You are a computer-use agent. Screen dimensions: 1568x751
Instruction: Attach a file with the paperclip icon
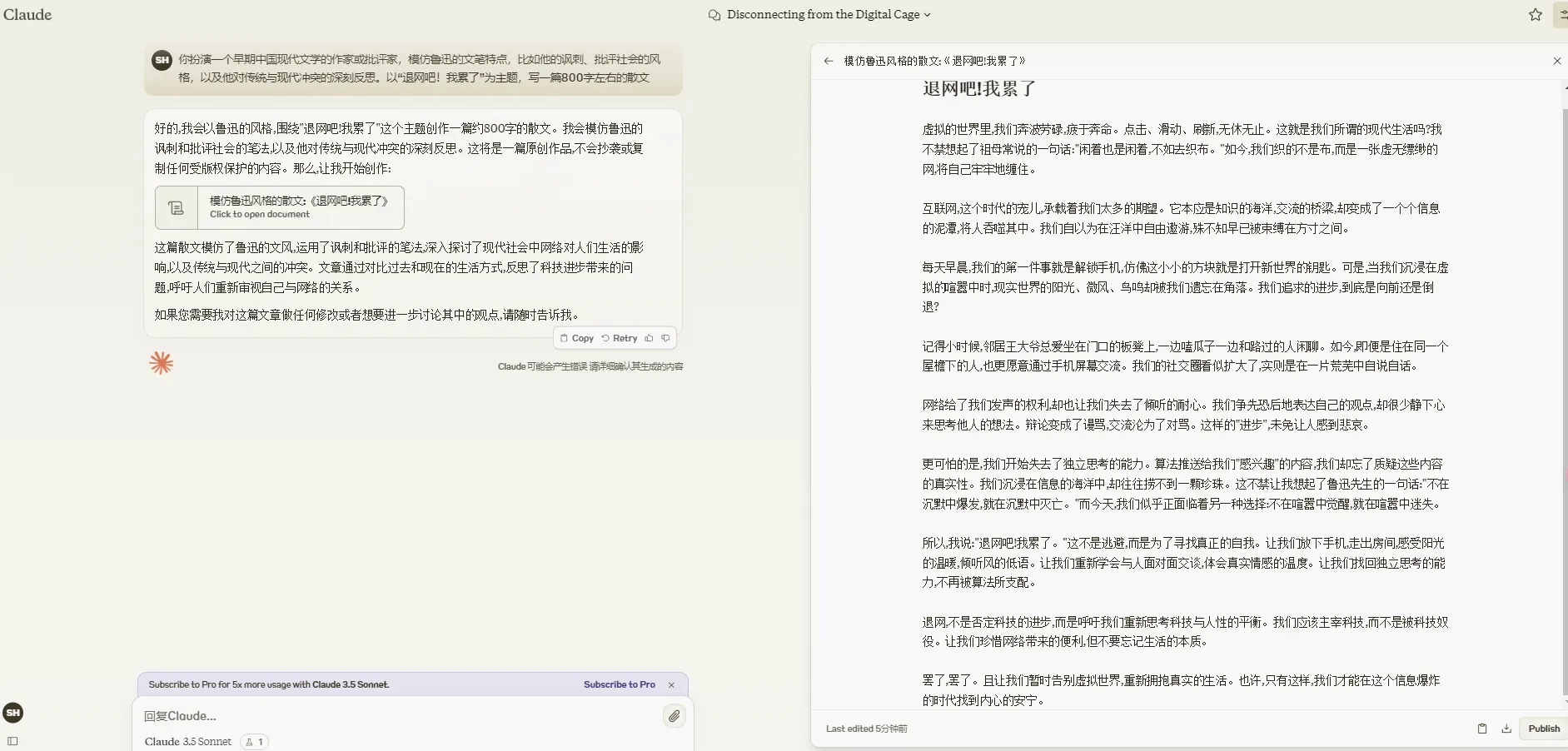click(674, 716)
